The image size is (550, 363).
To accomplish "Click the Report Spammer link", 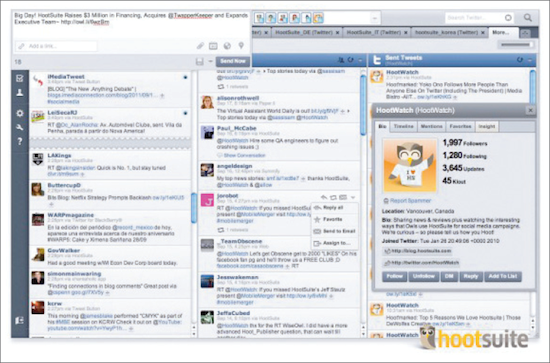I will (x=410, y=201).
